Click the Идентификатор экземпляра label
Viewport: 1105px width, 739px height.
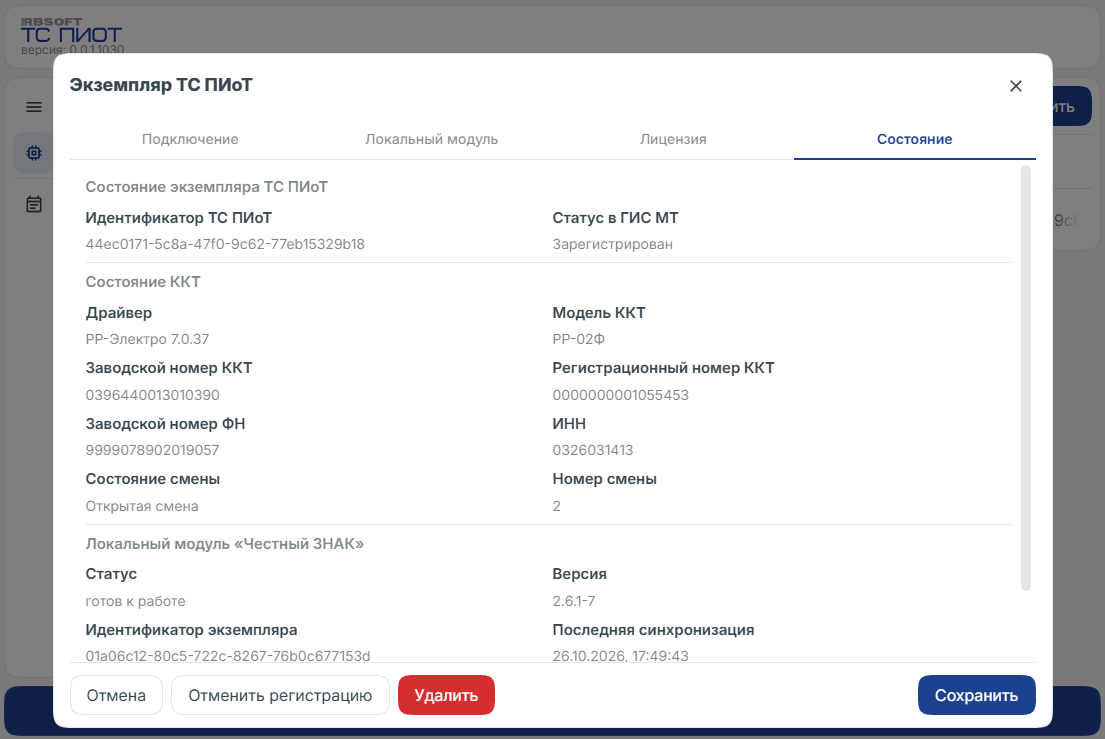tap(192, 630)
